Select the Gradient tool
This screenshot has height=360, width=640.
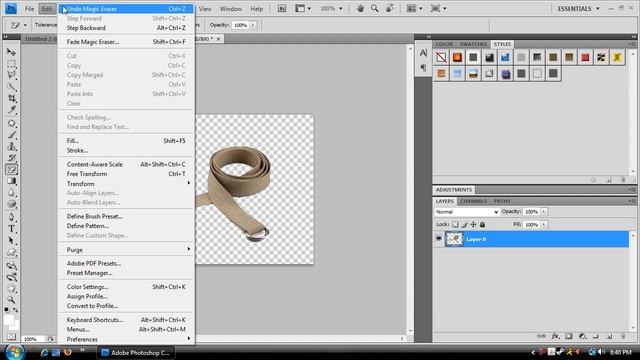tap(11, 181)
